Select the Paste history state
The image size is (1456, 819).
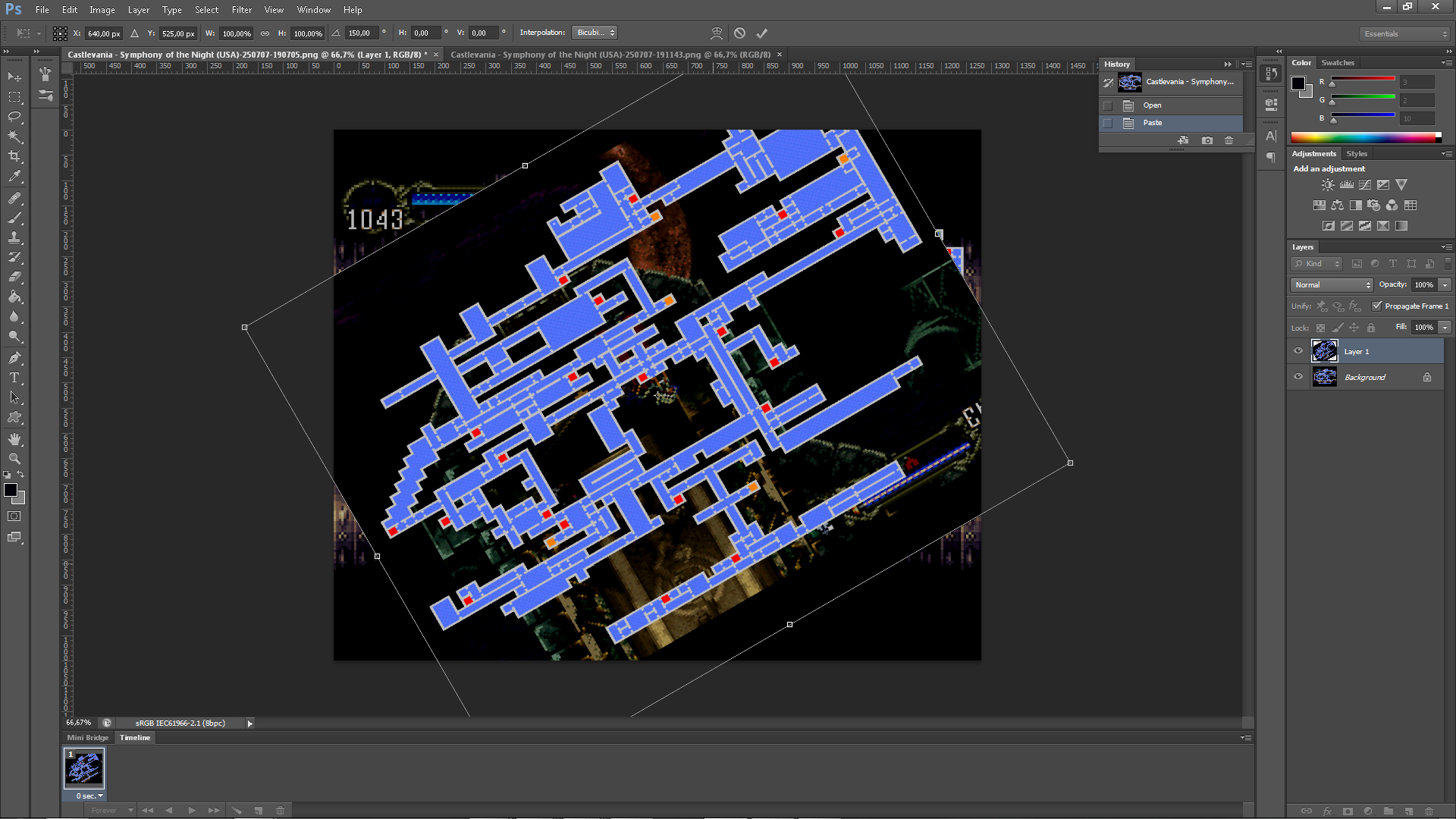(1172, 123)
